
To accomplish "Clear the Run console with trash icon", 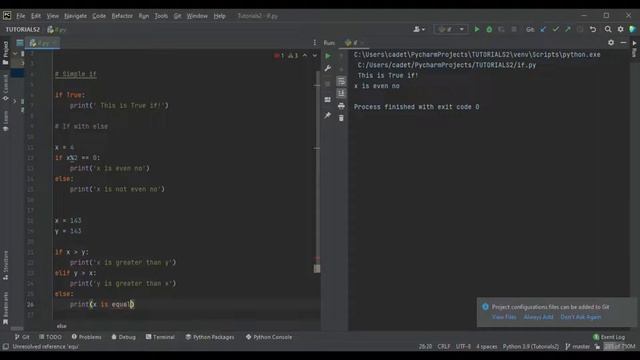I will (341, 118).
